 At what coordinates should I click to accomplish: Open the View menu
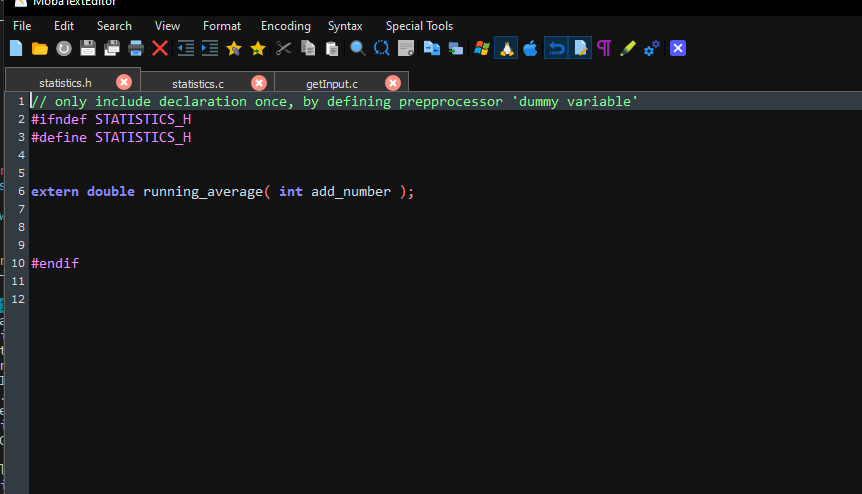pyautogui.click(x=167, y=26)
